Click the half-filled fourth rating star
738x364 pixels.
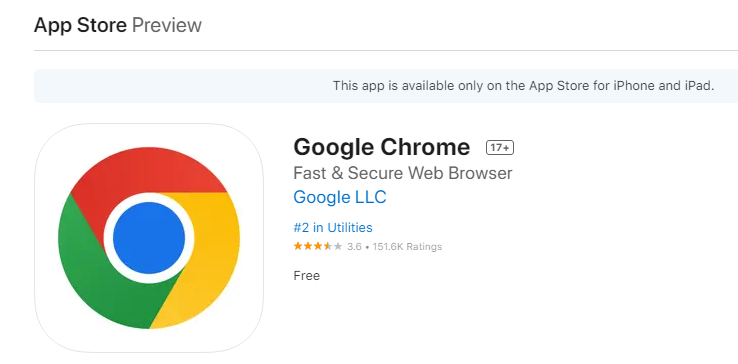point(328,246)
